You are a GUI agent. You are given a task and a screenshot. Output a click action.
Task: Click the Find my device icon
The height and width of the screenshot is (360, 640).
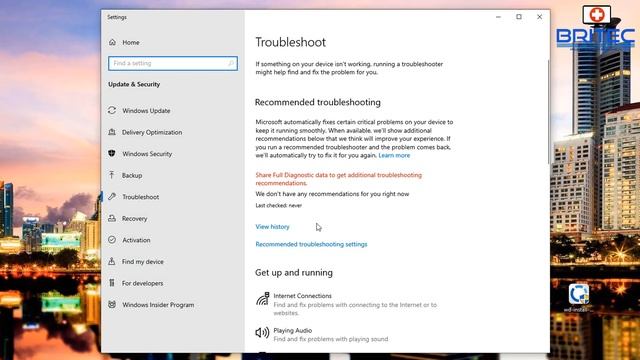point(112,261)
